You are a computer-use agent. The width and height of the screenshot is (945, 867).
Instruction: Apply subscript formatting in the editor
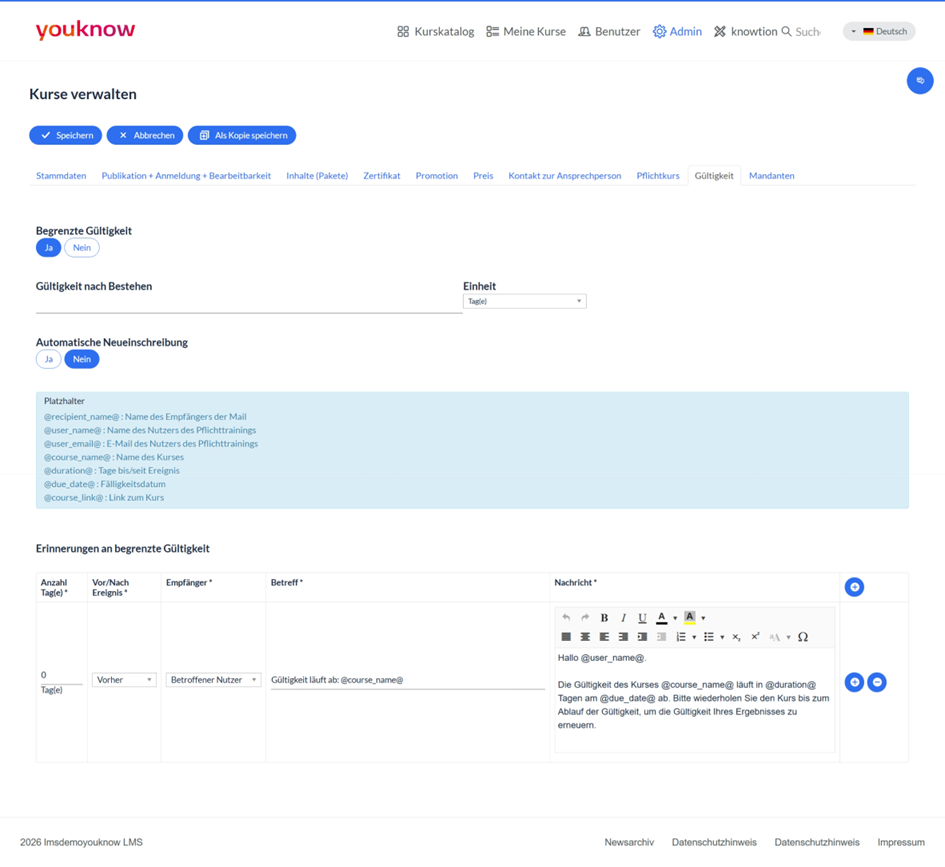pyautogui.click(x=736, y=637)
